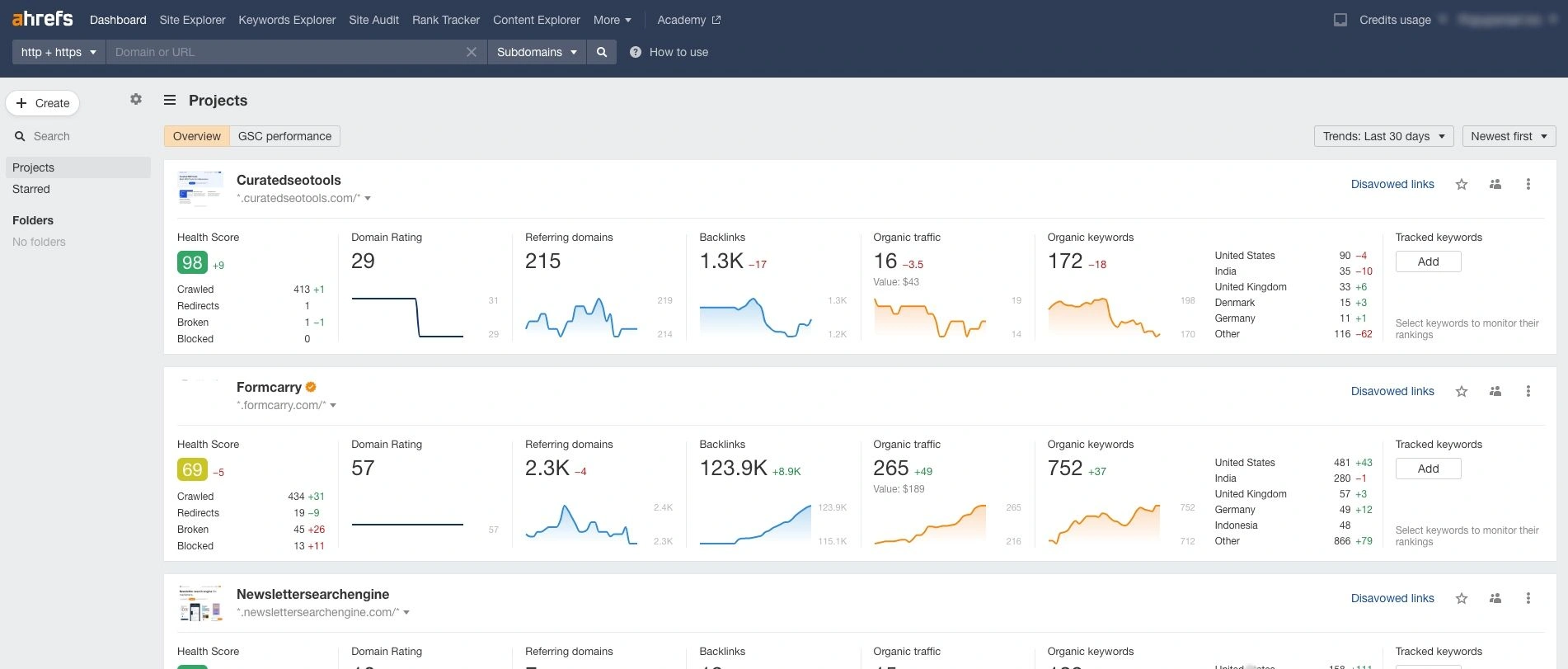Click the Ahrefs logo
This screenshot has width=1568, height=669.
click(42, 19)
